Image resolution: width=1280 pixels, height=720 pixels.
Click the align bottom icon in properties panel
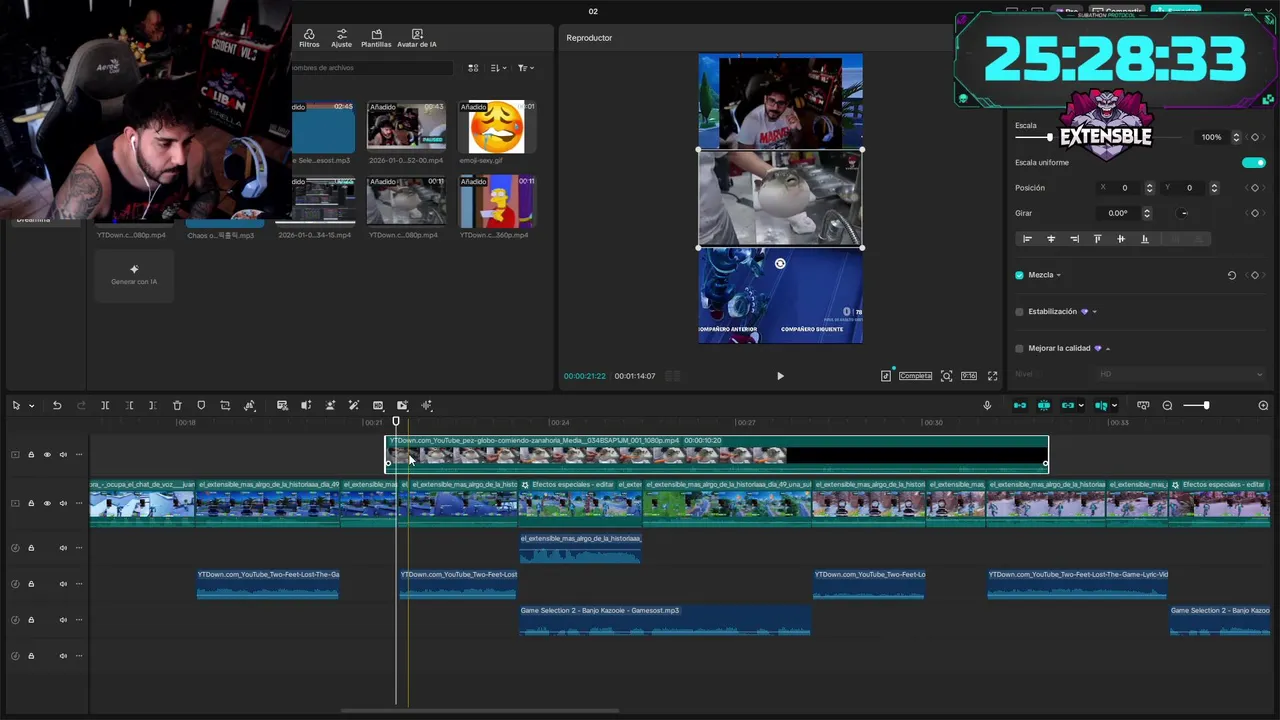(x=1145, y=239)
